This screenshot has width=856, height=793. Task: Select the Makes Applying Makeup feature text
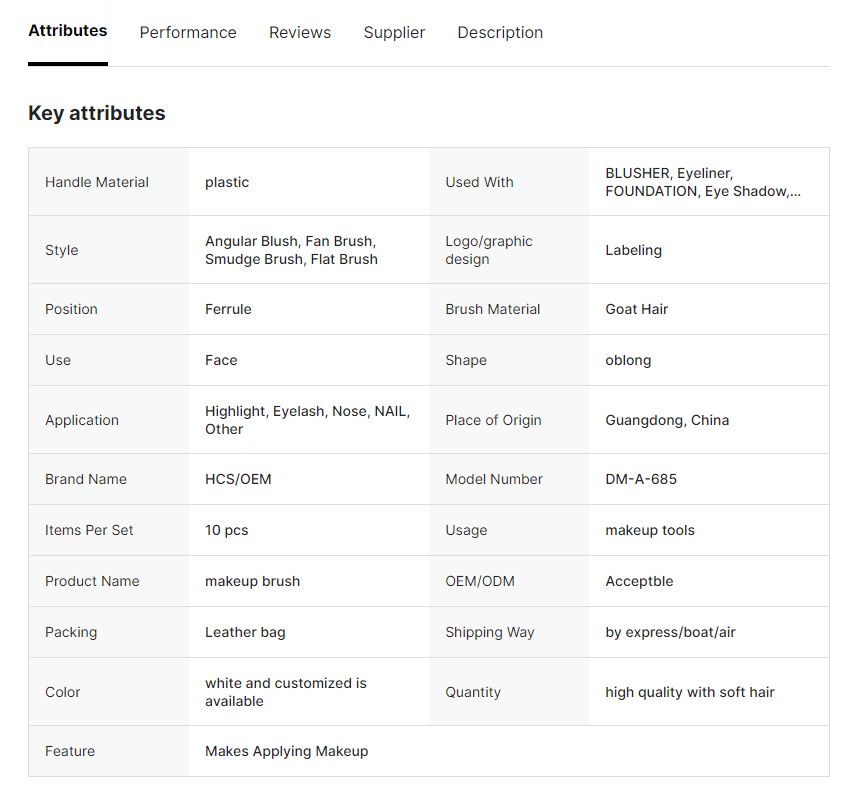[x=286, y=751]
